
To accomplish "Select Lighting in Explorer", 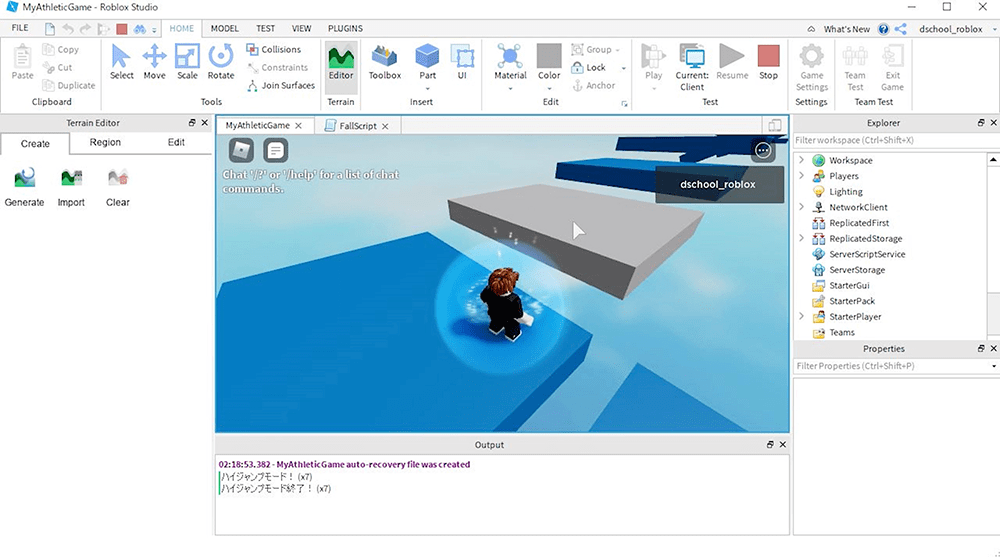I will [846, 191].
